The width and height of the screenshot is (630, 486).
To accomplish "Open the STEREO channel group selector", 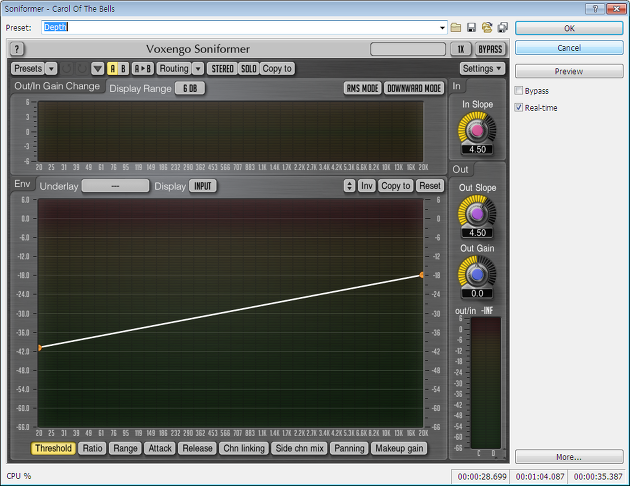I will [x=223, y=69].
